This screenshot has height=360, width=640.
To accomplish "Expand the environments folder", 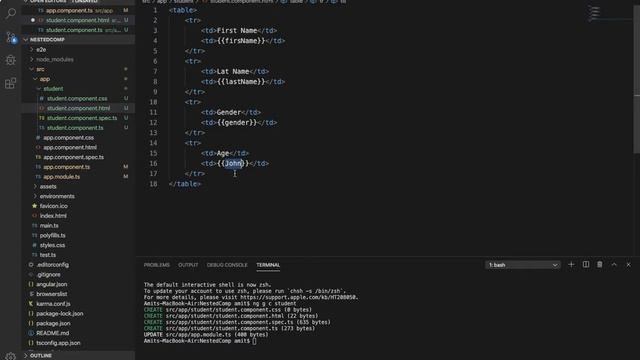I will (x=57, y=196).
